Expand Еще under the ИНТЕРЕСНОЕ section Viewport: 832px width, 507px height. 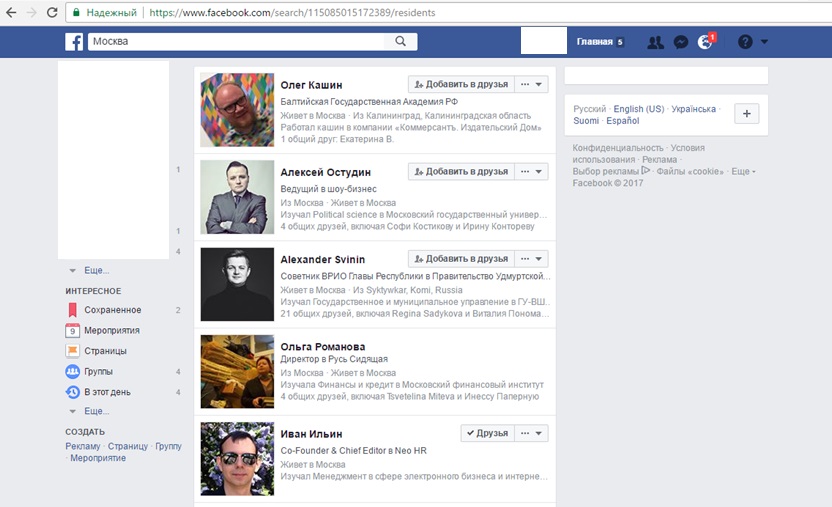click(x=96, y=411)
